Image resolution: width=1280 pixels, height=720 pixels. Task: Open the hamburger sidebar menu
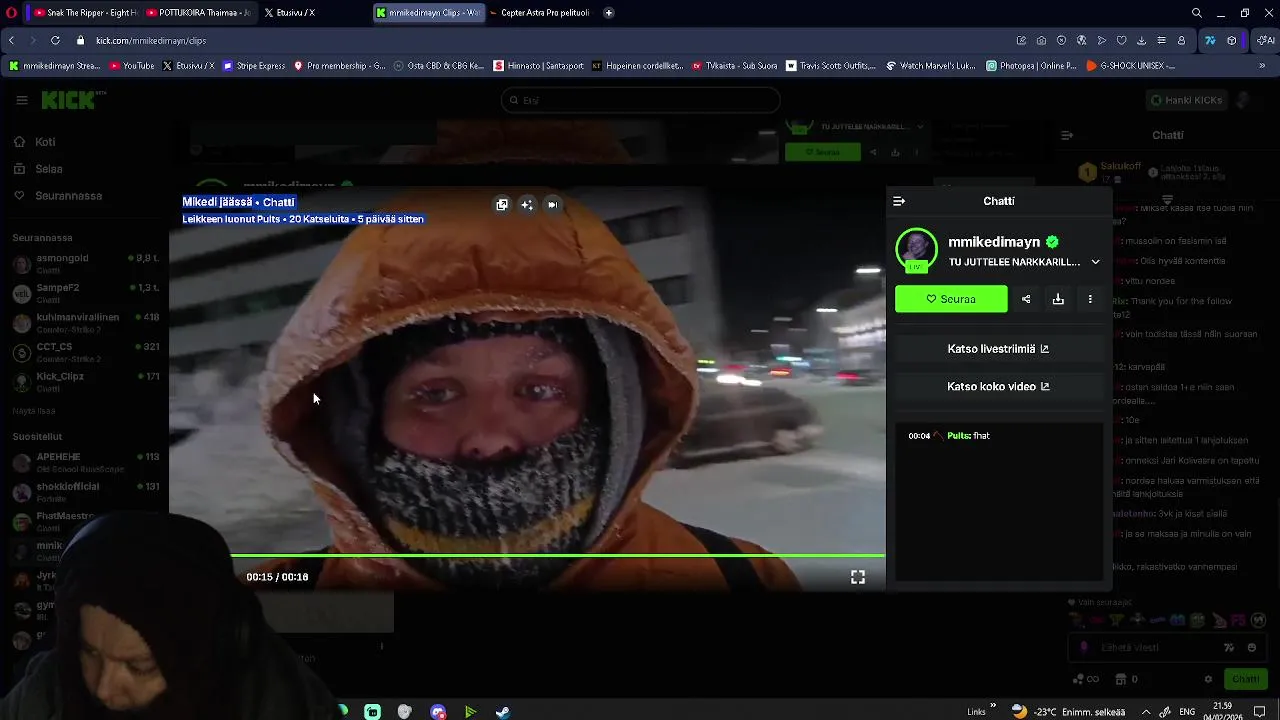[22, 100]
